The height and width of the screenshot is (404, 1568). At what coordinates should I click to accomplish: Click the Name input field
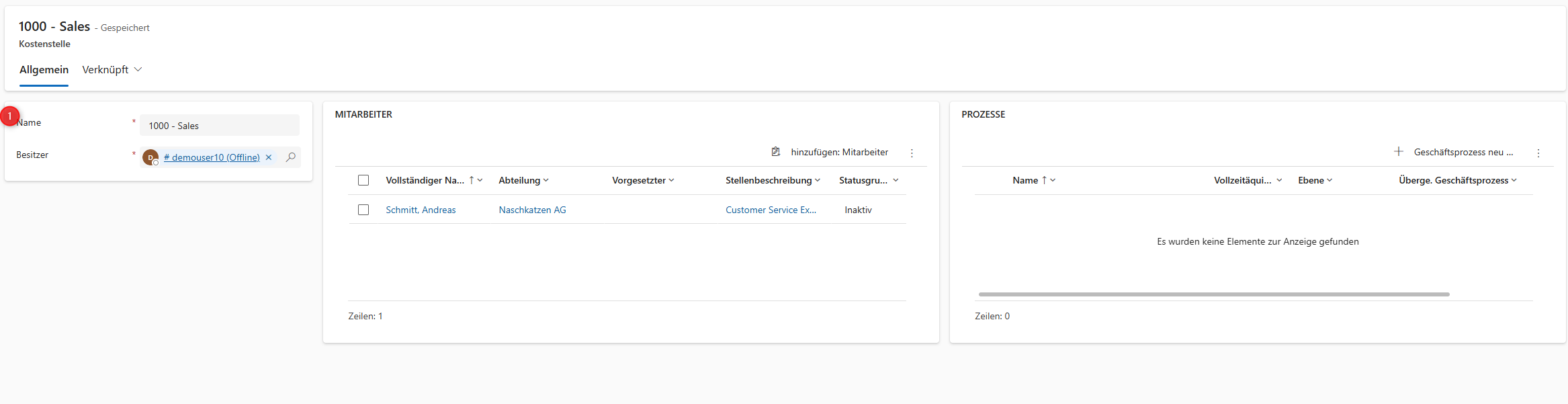[x=219, y=126]
